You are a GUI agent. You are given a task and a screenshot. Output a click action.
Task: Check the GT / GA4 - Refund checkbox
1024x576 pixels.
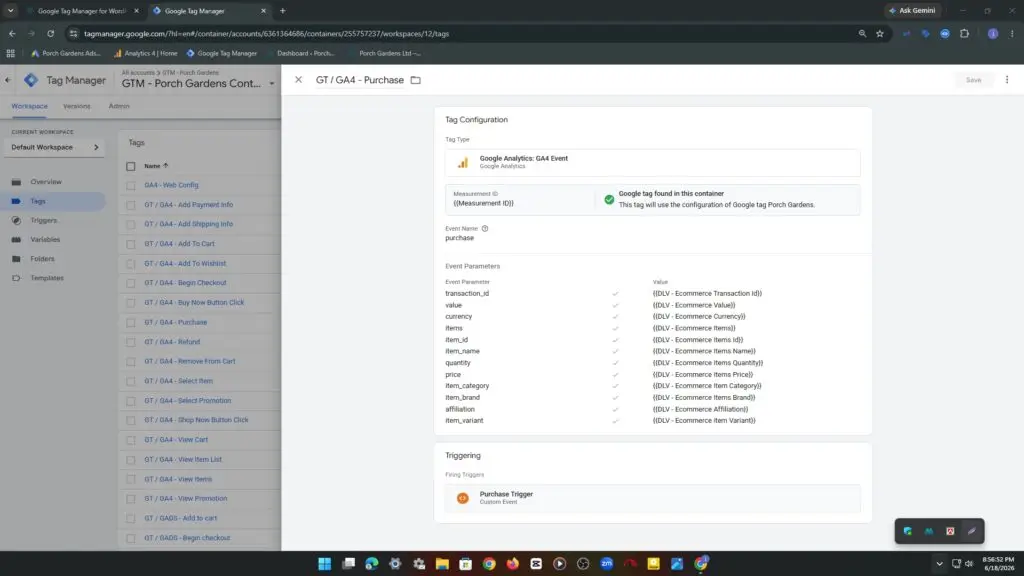pos(131,342)
